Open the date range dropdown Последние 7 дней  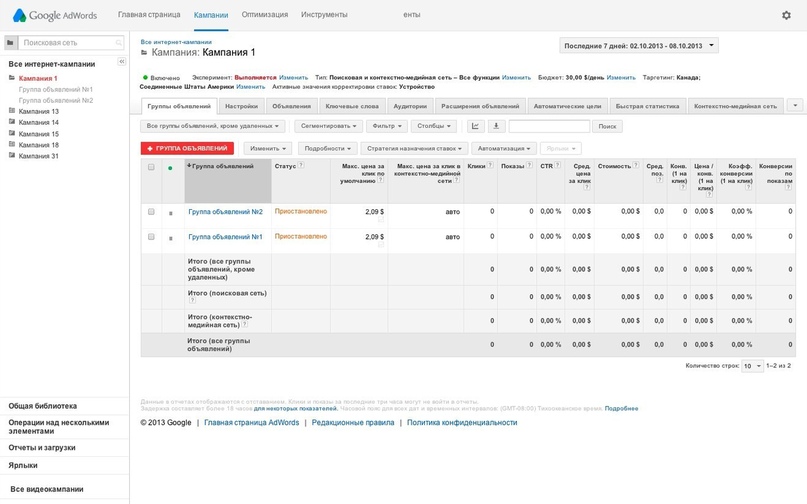tap(639, 46)
